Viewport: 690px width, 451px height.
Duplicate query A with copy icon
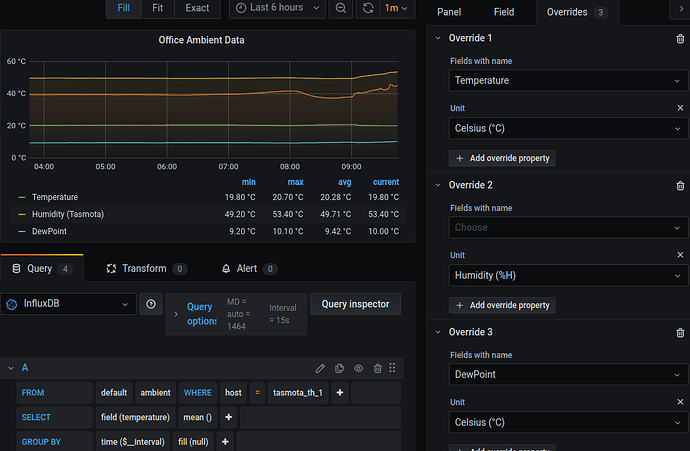(x=339, y=368)
